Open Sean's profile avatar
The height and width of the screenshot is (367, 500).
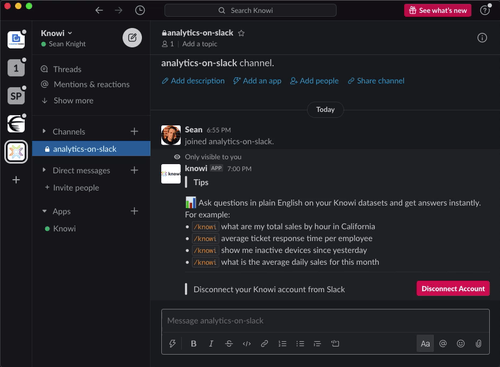pos(171,135)
